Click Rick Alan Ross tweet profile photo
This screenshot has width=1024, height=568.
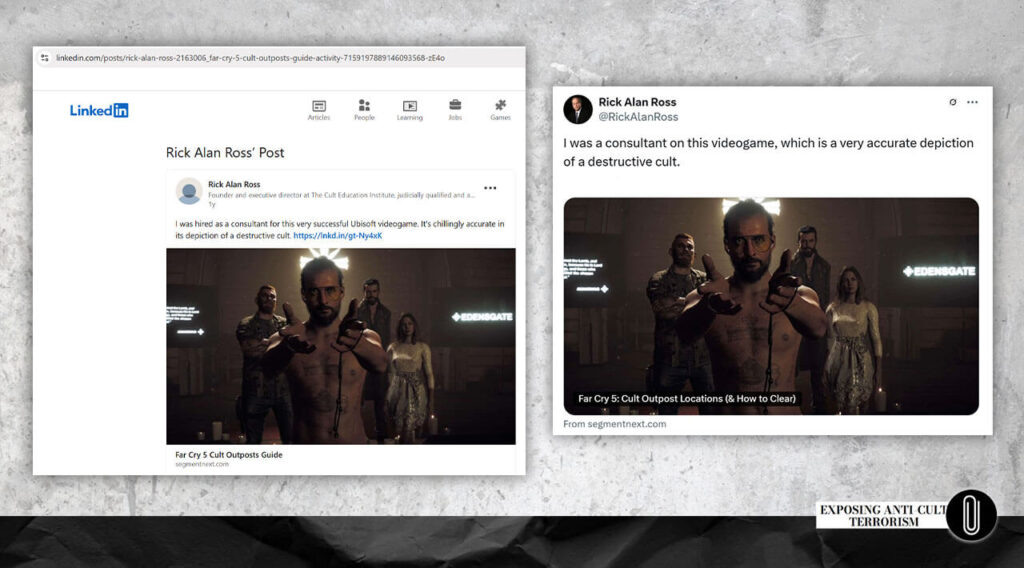pos(578,109)
